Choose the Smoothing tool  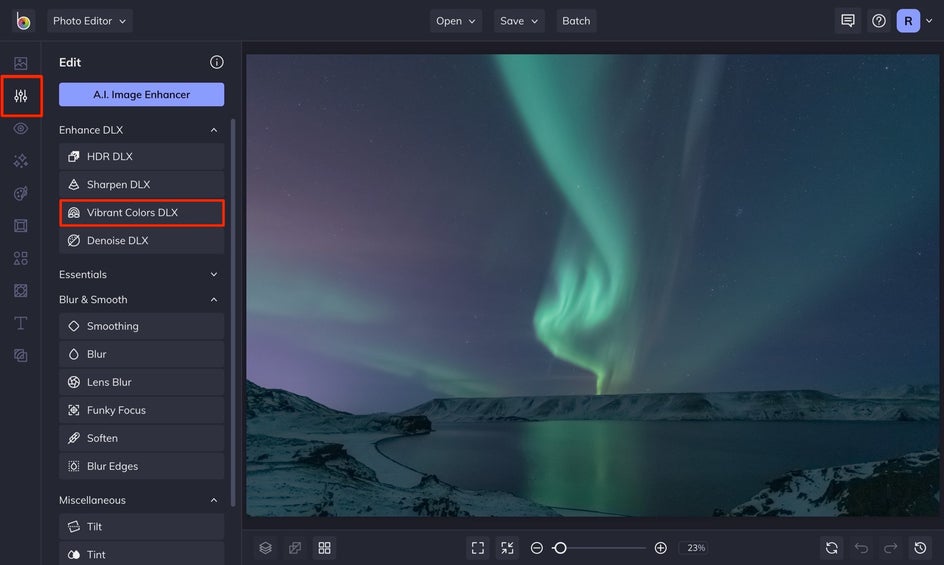point(141,326)
